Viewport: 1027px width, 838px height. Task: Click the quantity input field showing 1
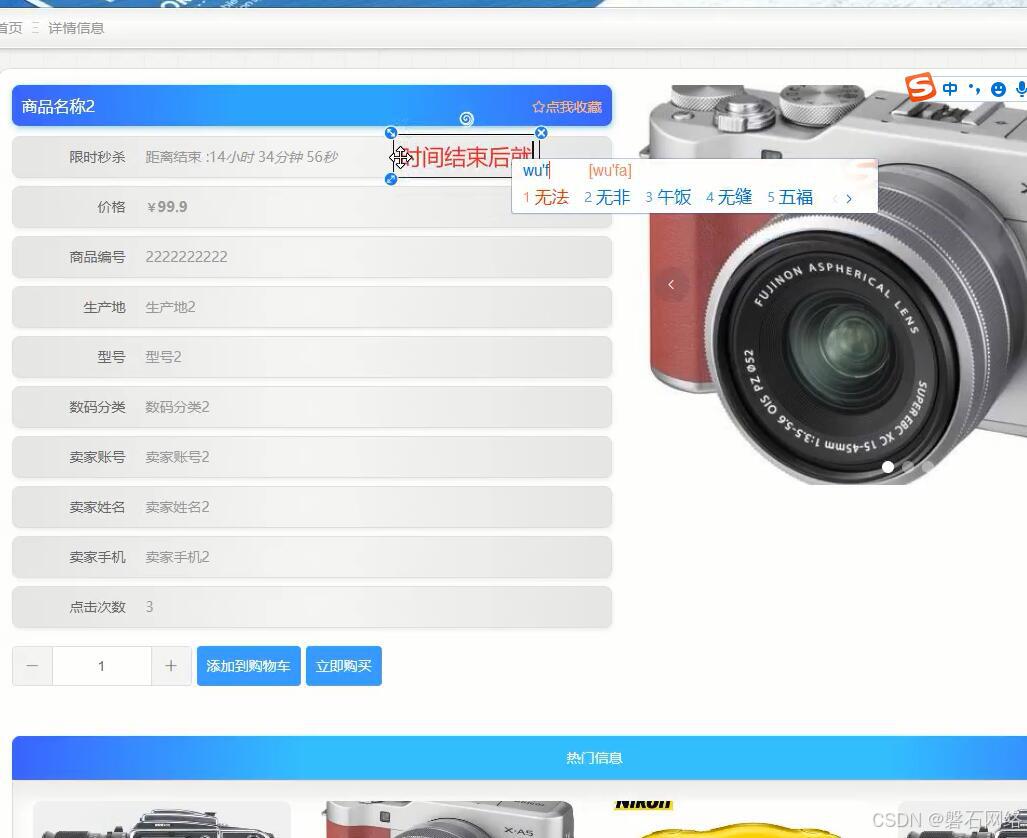(x=101, y=665)
